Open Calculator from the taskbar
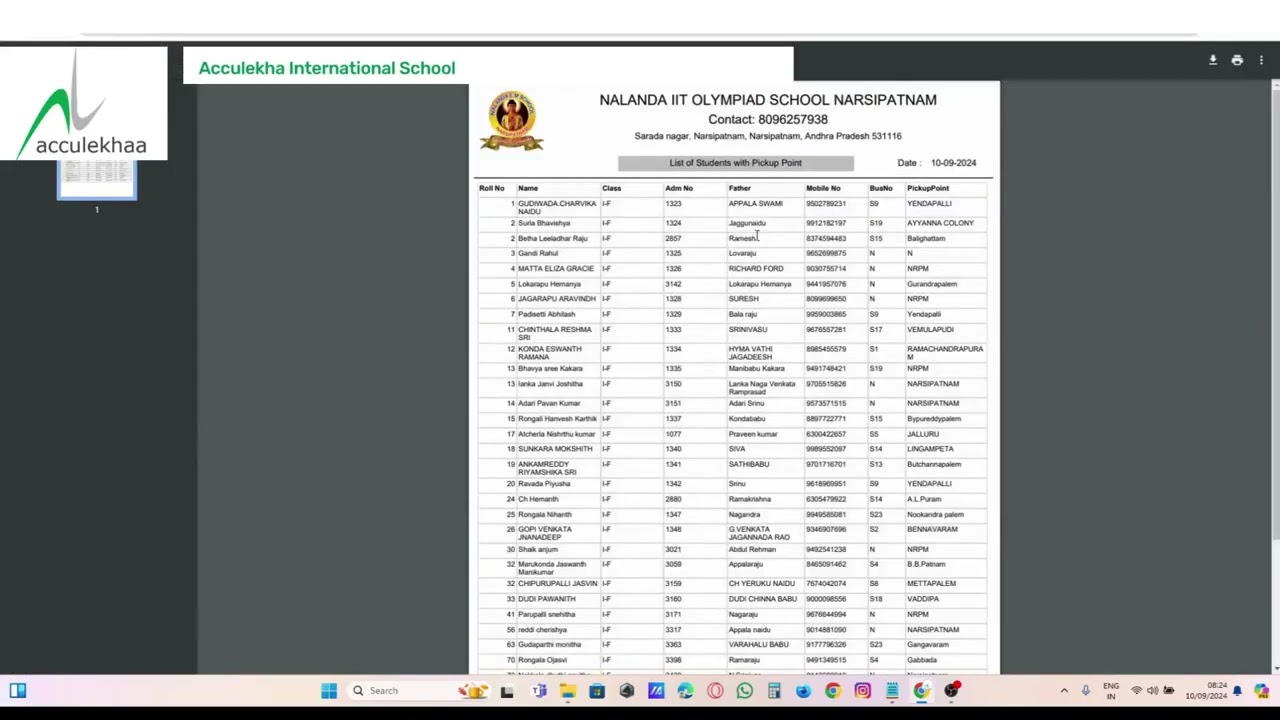This screenshot has width=1280, height=720. tap(774, 690)
